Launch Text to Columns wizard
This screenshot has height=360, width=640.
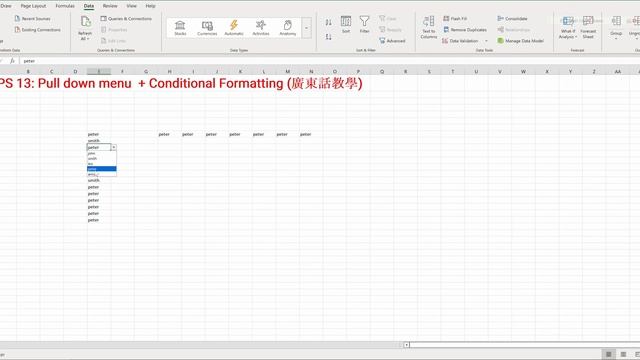tap(429, 27)
